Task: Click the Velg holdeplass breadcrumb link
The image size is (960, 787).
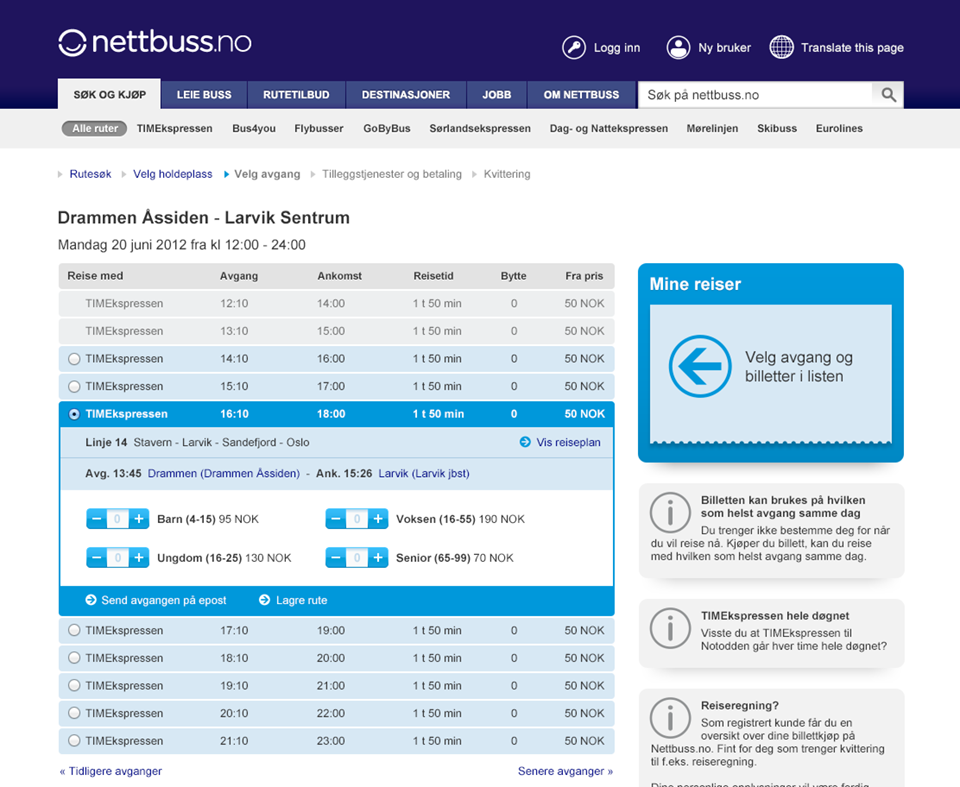Action: (173, 174)
